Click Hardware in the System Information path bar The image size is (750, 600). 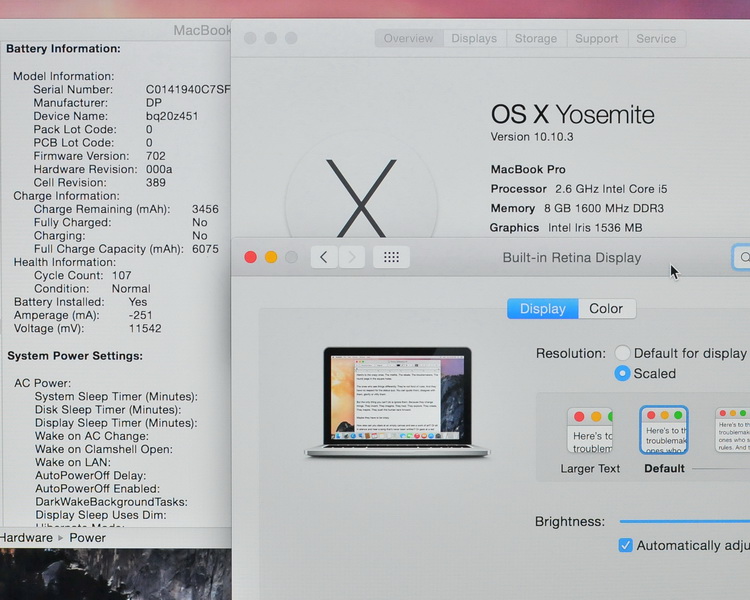[26, 538]
